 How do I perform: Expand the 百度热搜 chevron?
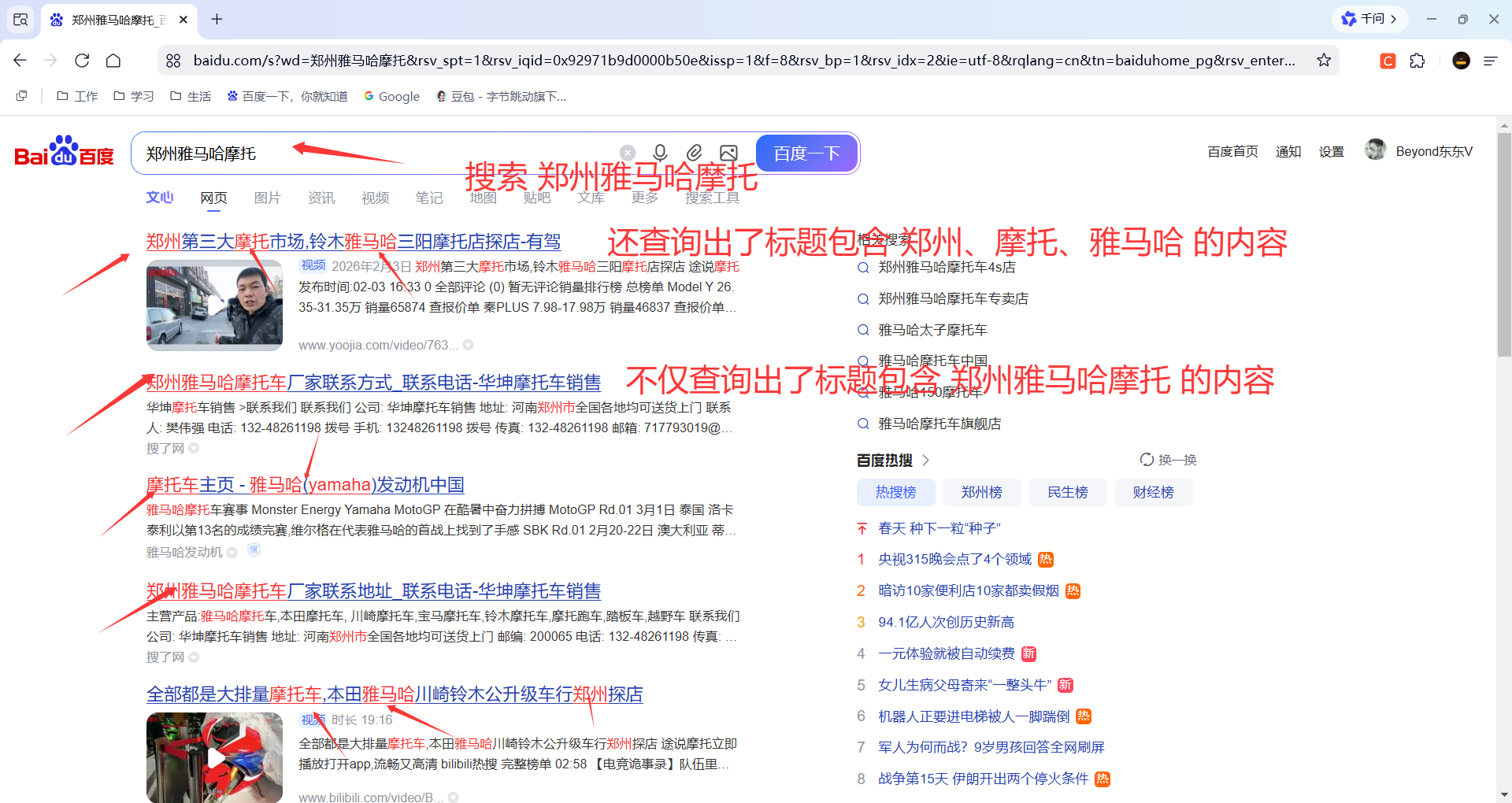(926, 460)
